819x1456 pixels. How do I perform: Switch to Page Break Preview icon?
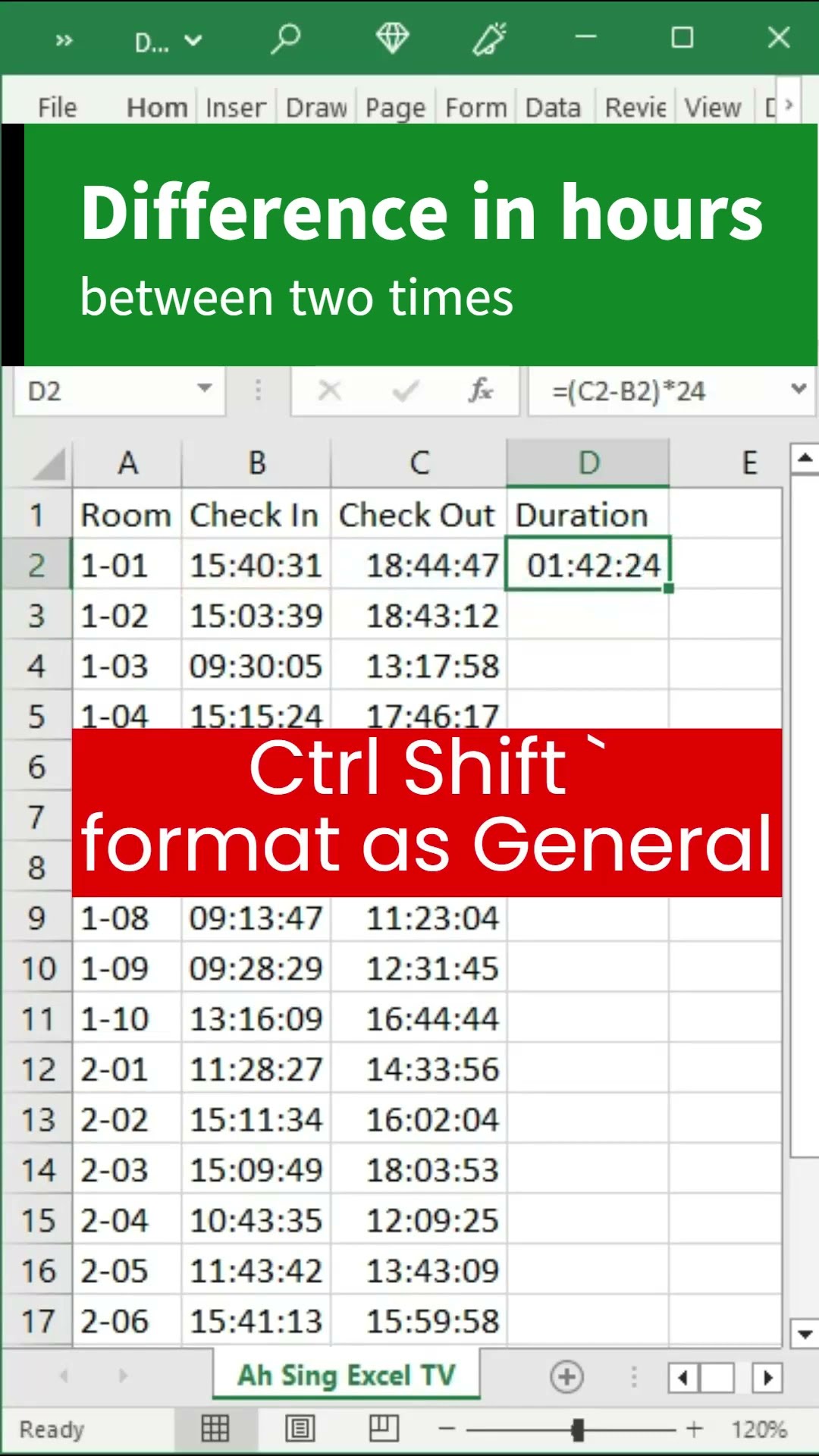point(384,1429)
